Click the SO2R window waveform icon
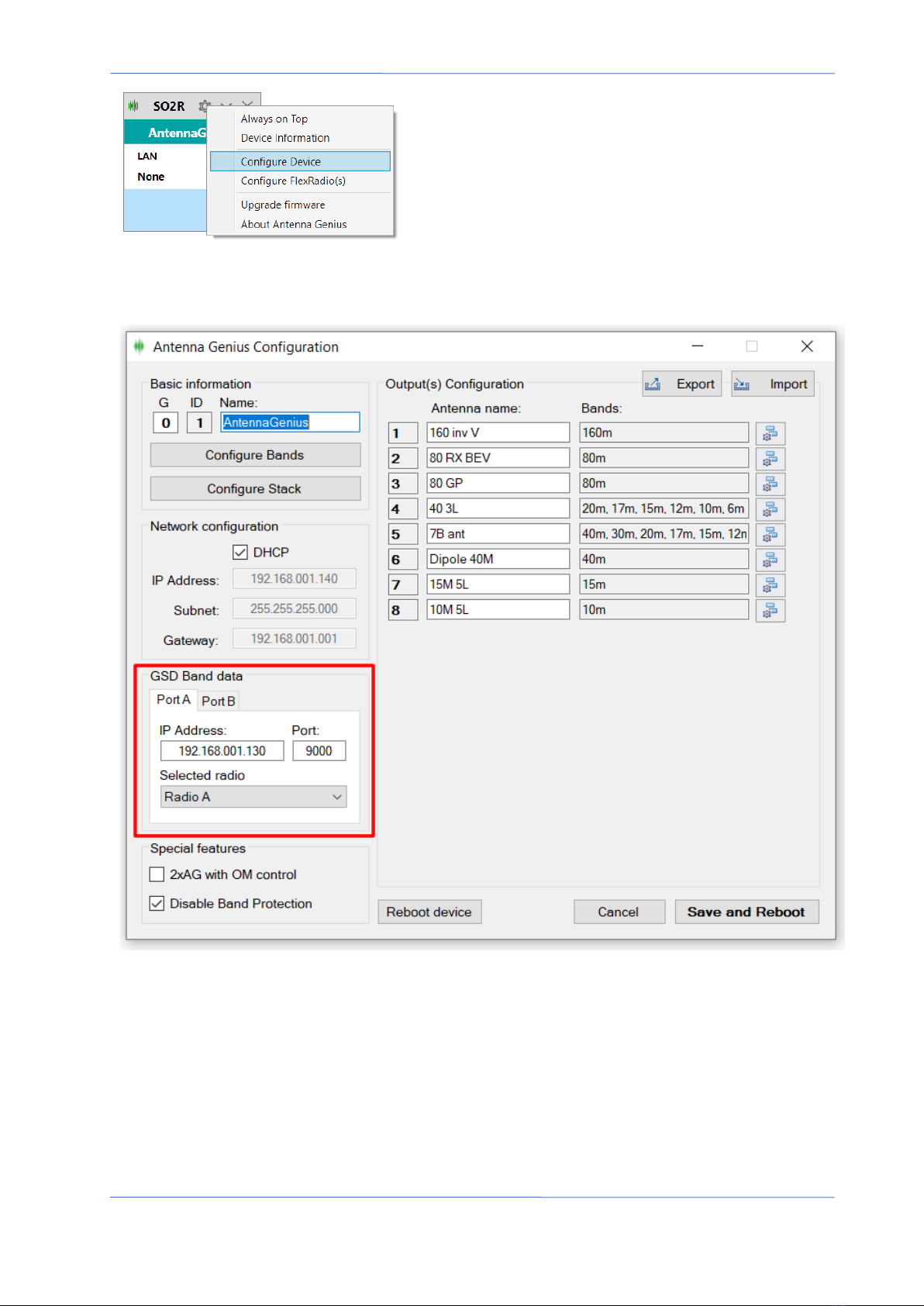The width and height of the screenshot is (924, 1306). point(133,105)
